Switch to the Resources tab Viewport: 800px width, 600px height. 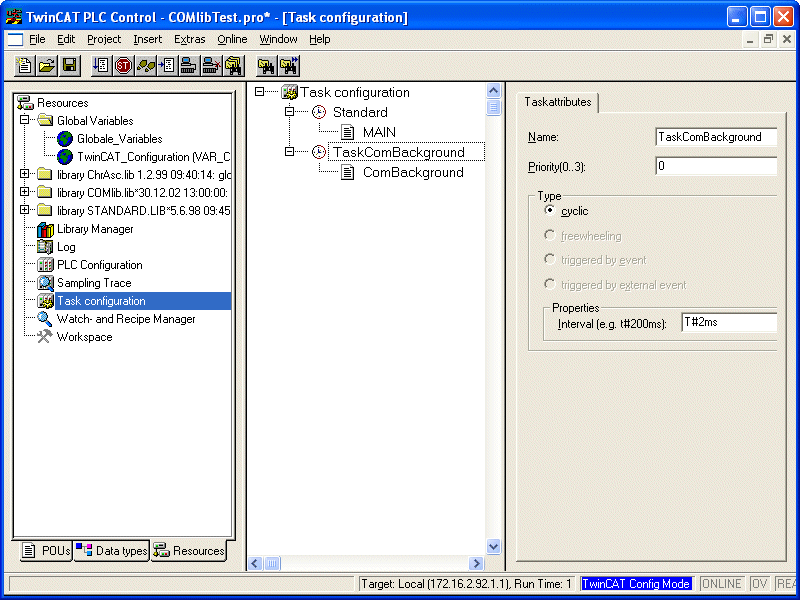point(189,550)
